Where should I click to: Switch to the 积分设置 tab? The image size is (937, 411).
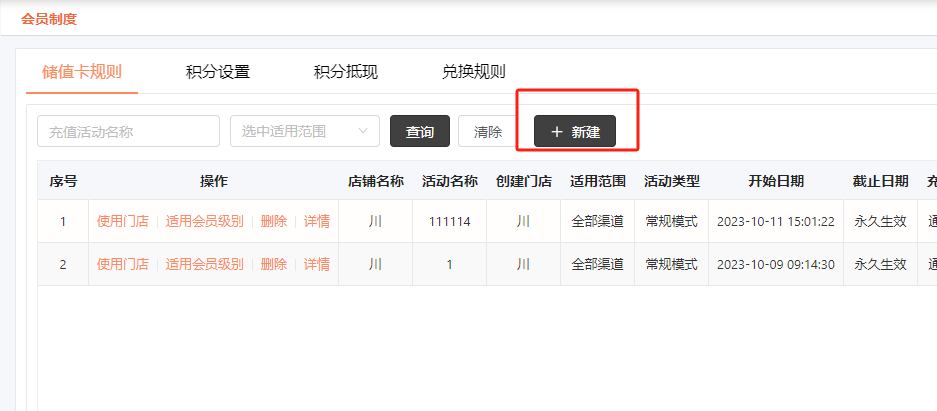[218, 72]
